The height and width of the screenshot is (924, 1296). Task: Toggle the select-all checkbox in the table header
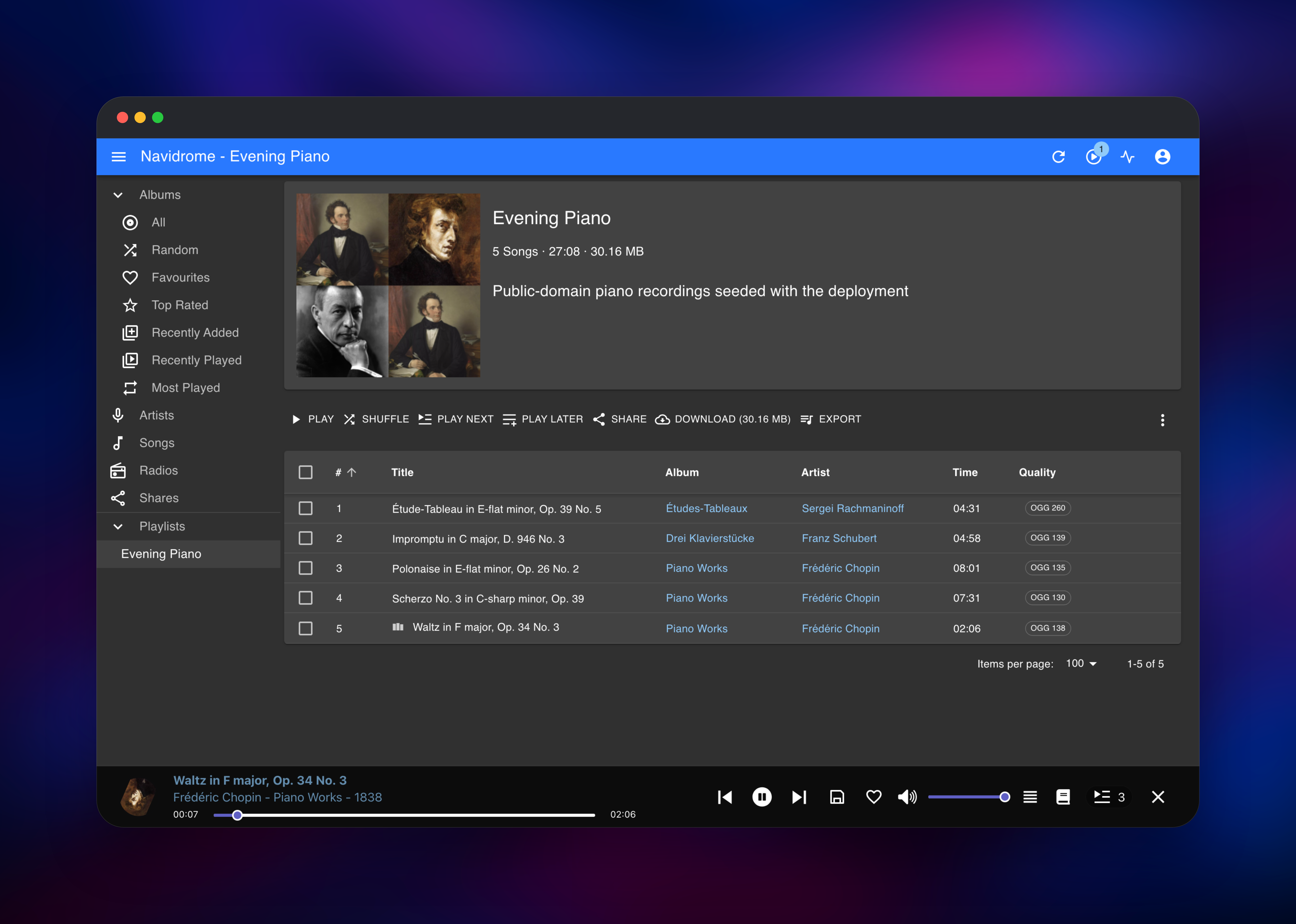tap(306, 472)
